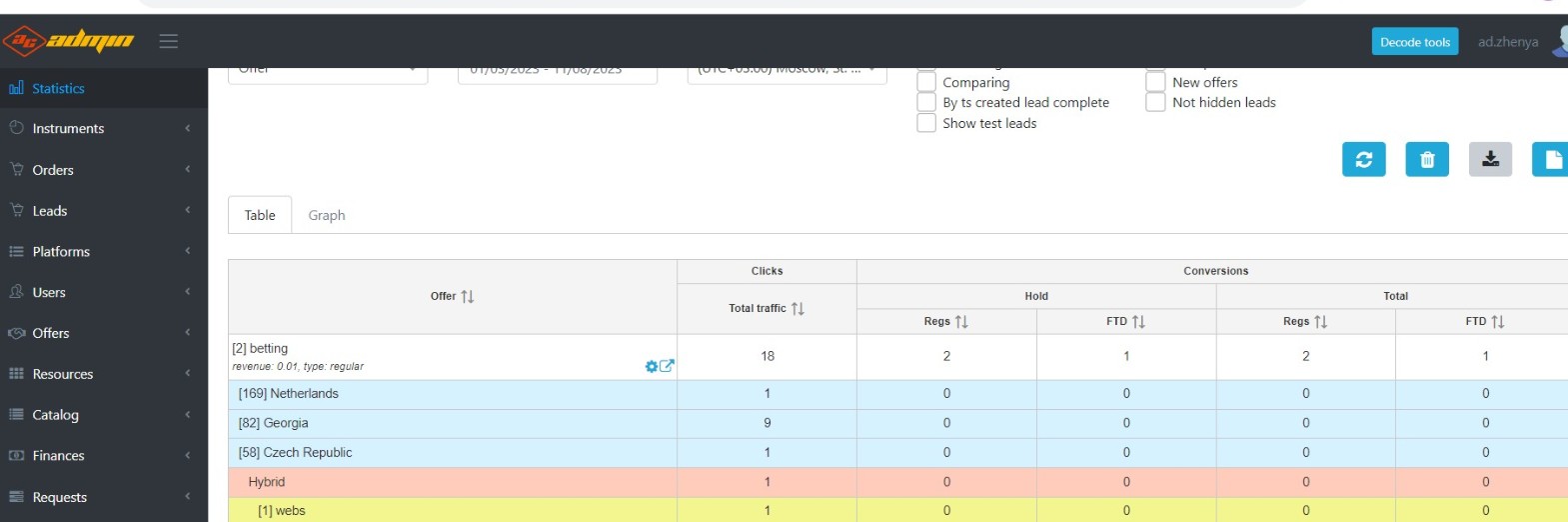
Task: Click the Leads cart icon
Action: point(16,210)
